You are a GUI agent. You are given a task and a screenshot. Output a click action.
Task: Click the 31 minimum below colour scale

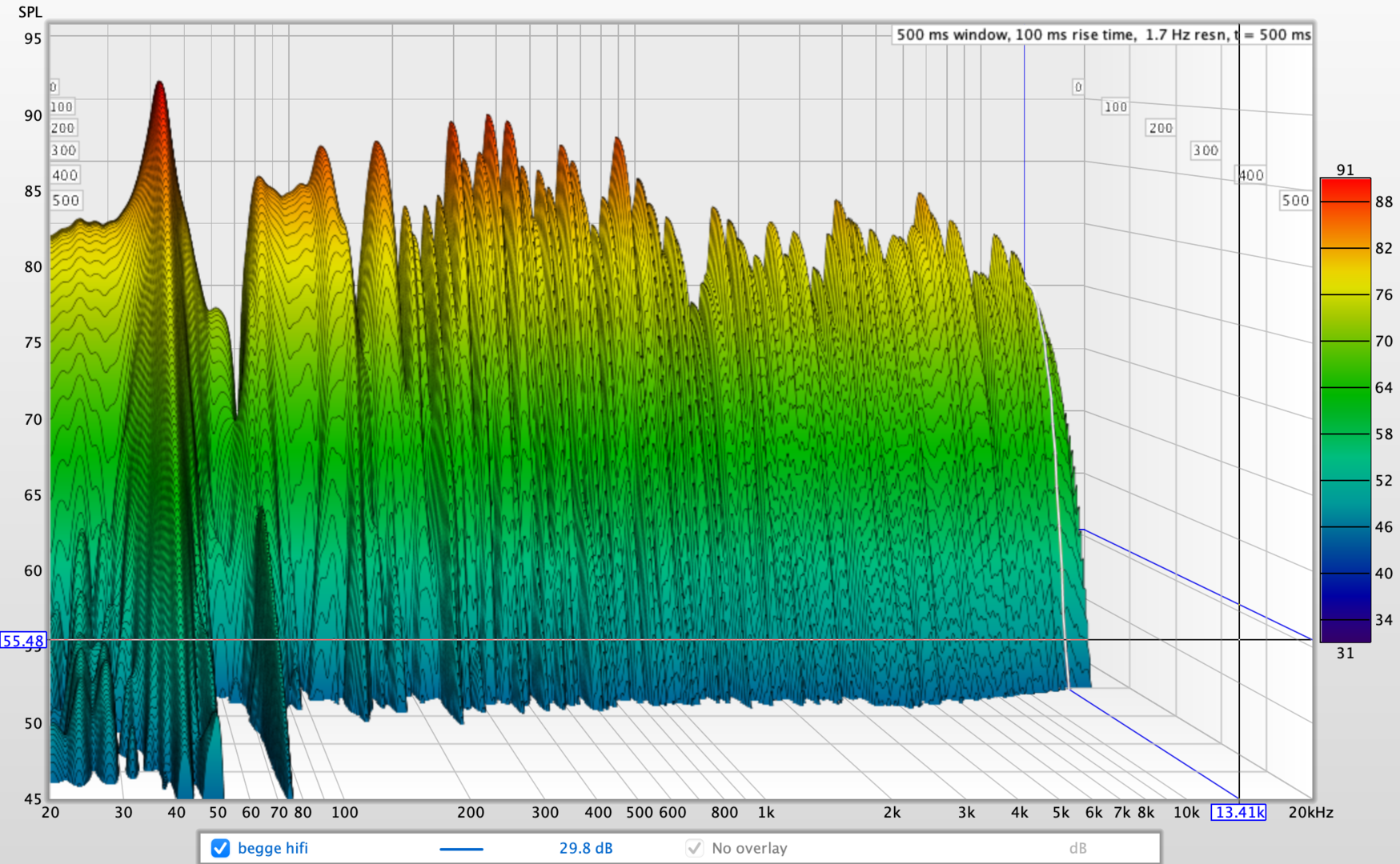tap(1345, 653)
